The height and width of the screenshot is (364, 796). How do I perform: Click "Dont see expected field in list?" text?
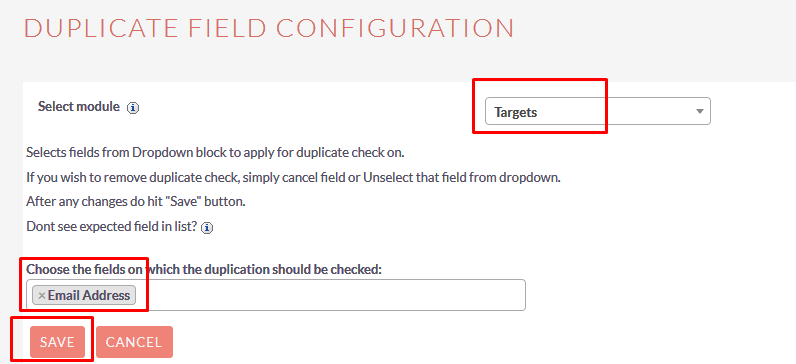tap(111, 226)
